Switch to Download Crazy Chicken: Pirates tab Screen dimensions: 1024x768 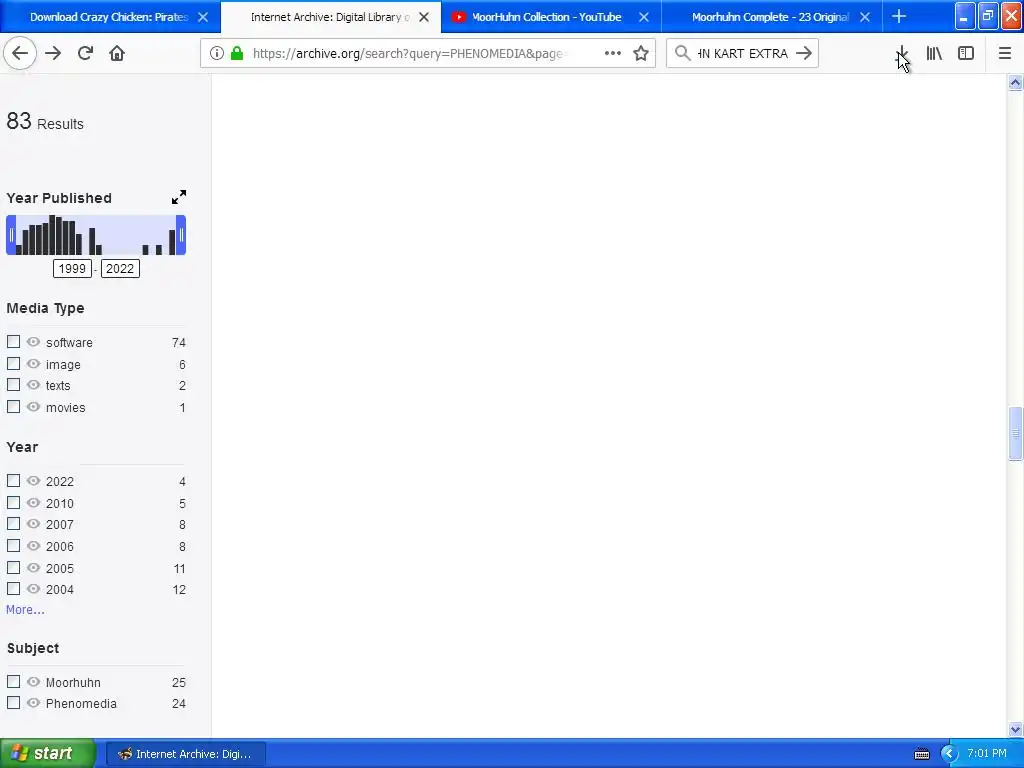click(x=110, y=17)
